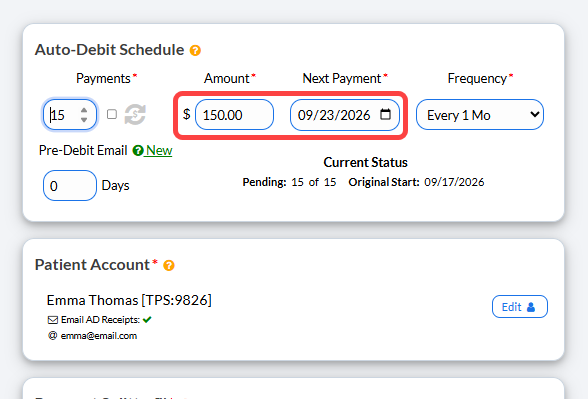Click the Pre-Debit Email green help icon
This screenshot has width=588, height=399.
(x=138, y=150)
